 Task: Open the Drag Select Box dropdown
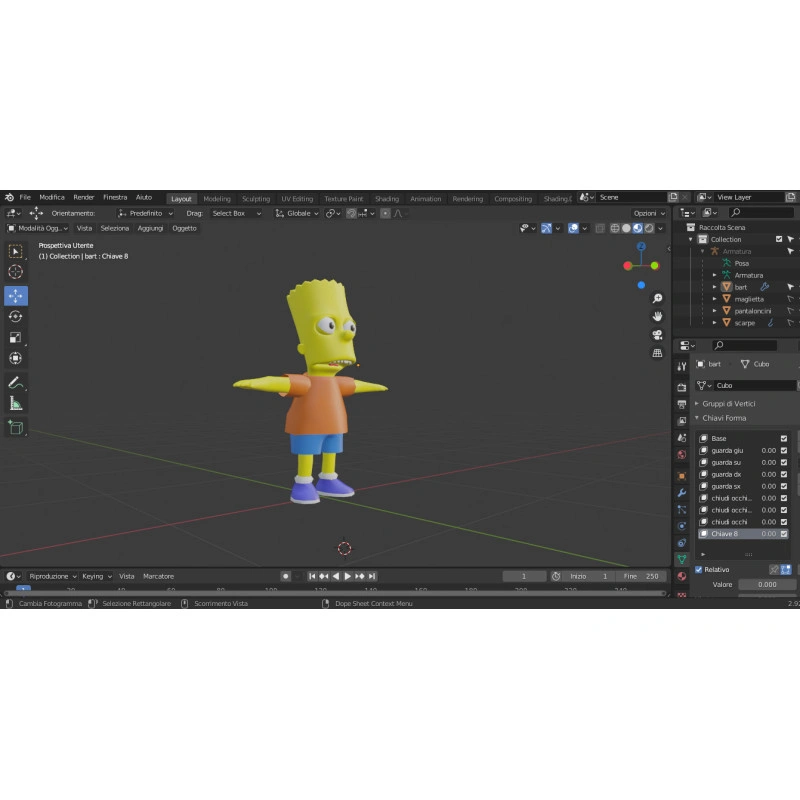pyautogui.click(x=236, y=213)
